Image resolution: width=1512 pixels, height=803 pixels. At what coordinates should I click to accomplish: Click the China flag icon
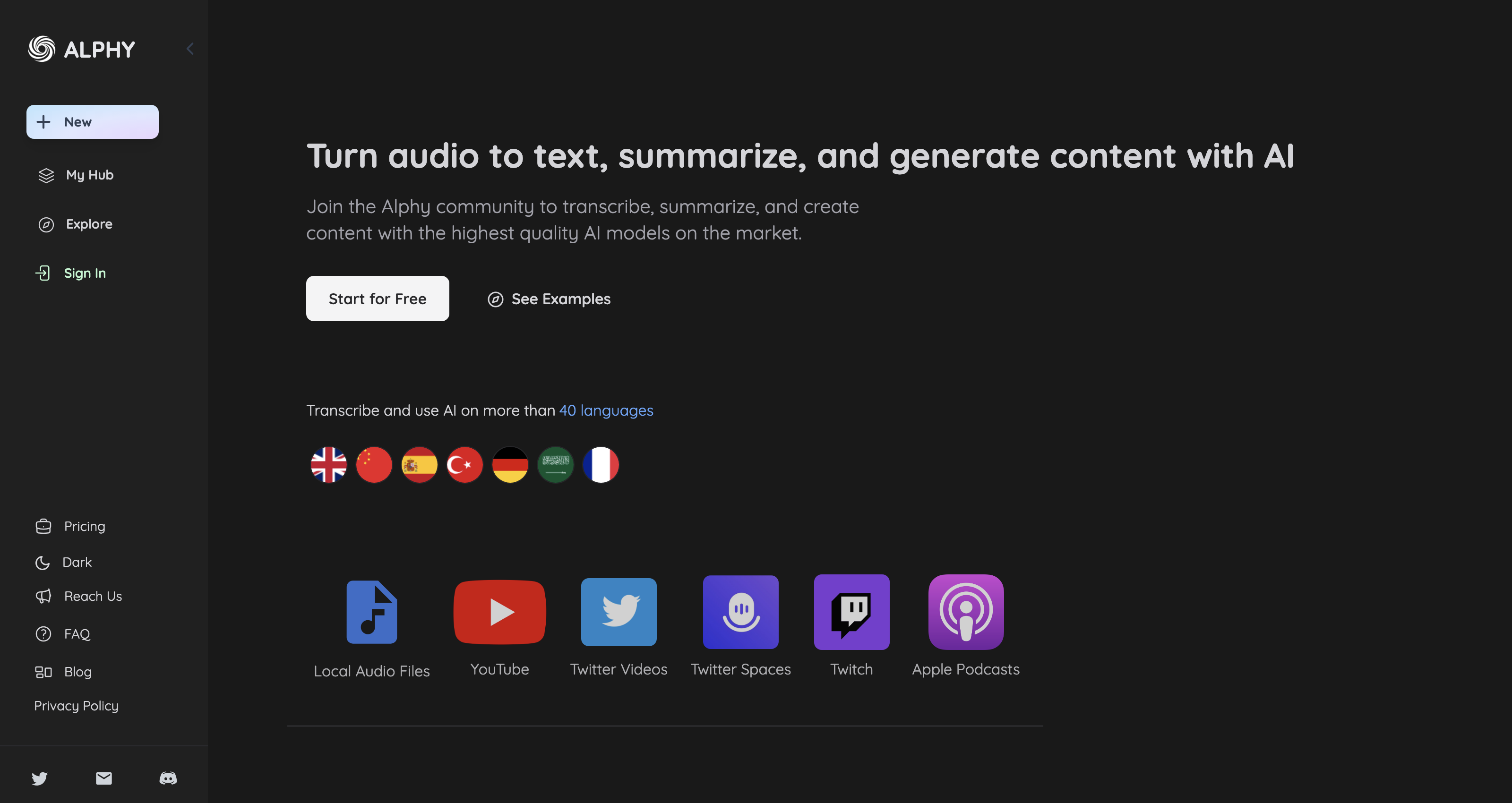point(374,464)
